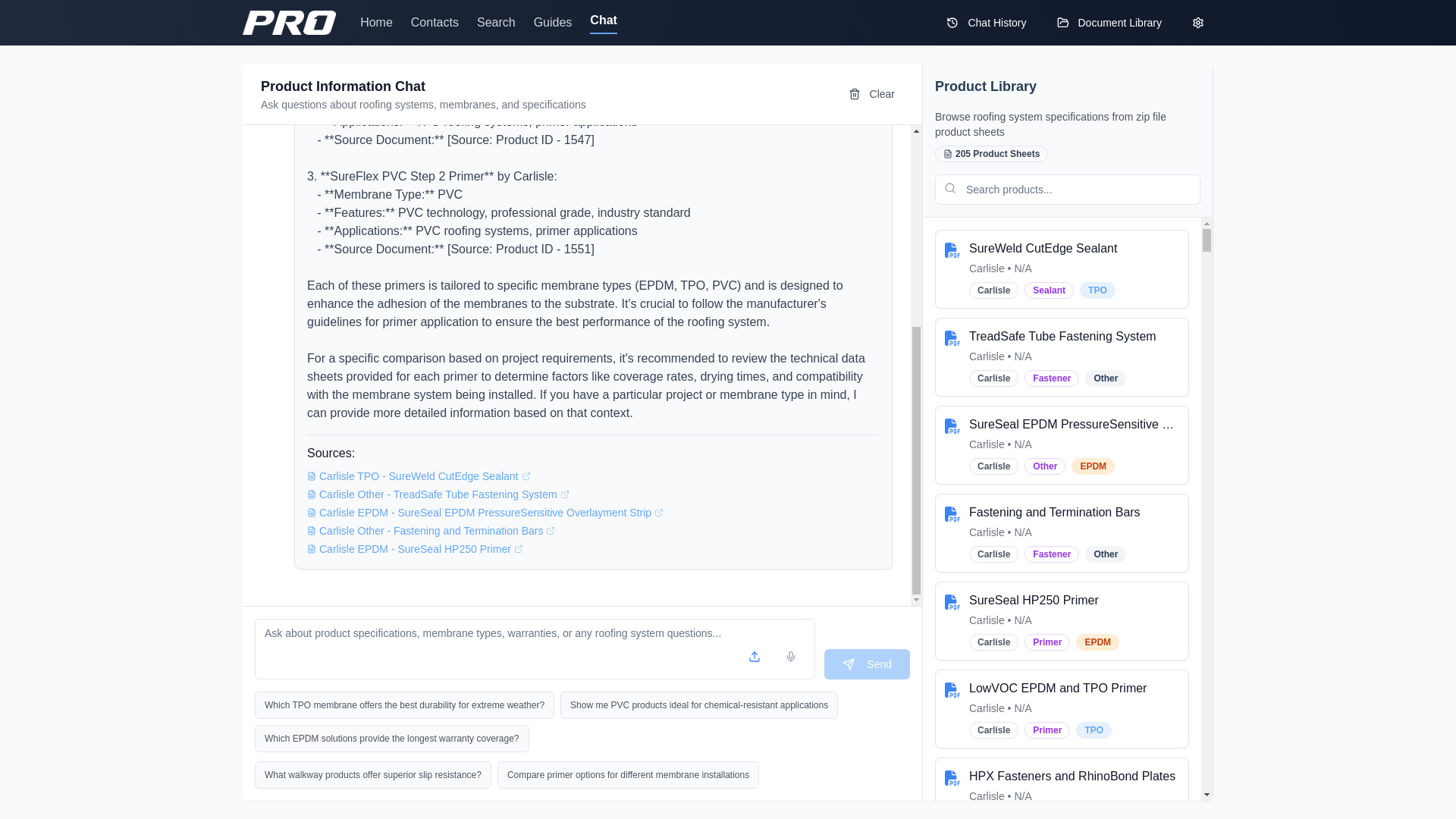Open Fastening and Termination Bars product title

coord(1054,513)
